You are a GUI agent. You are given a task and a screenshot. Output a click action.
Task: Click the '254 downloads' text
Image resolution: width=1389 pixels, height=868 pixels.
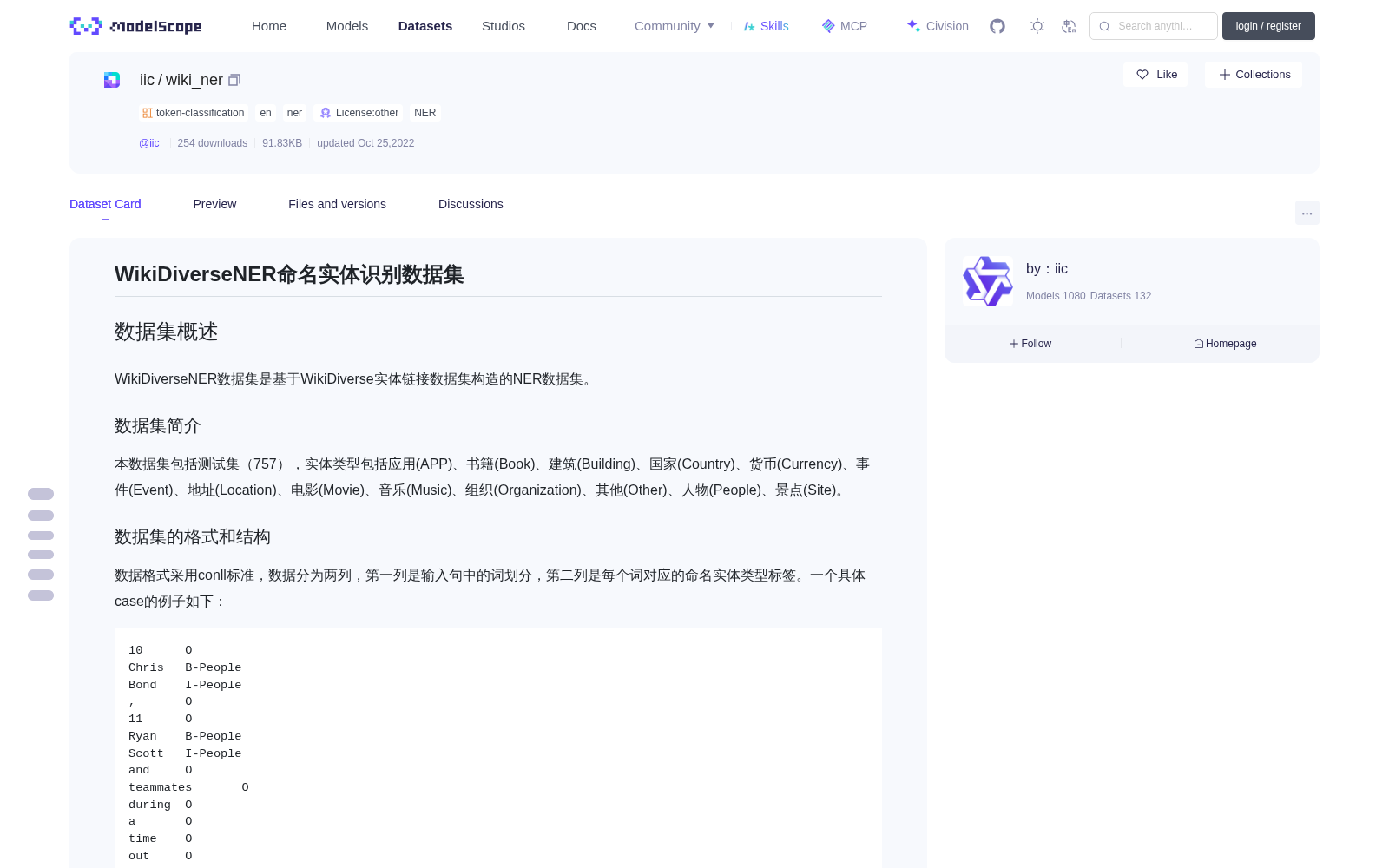[213, 143]
